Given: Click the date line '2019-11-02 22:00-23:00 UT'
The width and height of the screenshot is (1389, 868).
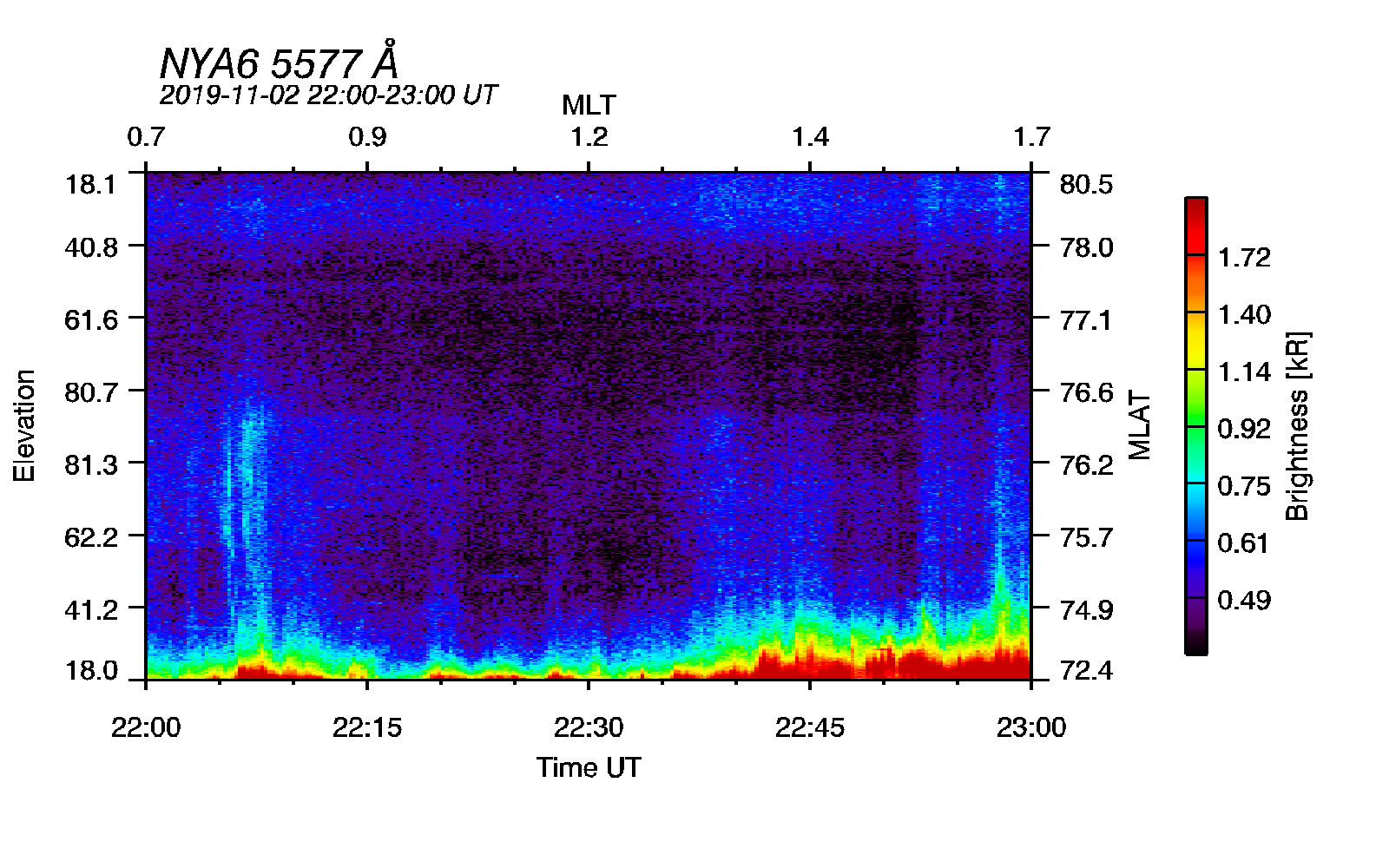Looking at the screenshot, I should pyautogui.click(x=328, y=95).
